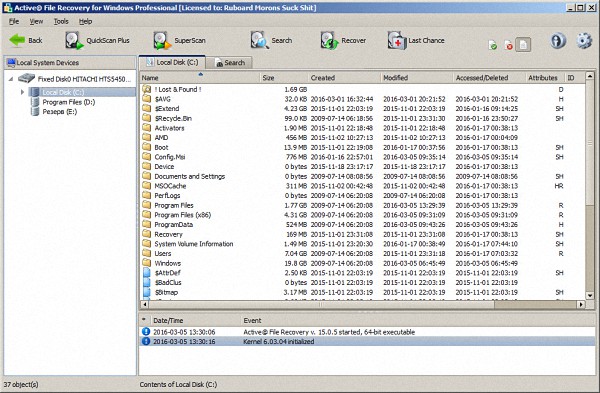Screen dimensions: 600x393
Task: Click the Back arrow toolbar button
Action: click(26, 40)
